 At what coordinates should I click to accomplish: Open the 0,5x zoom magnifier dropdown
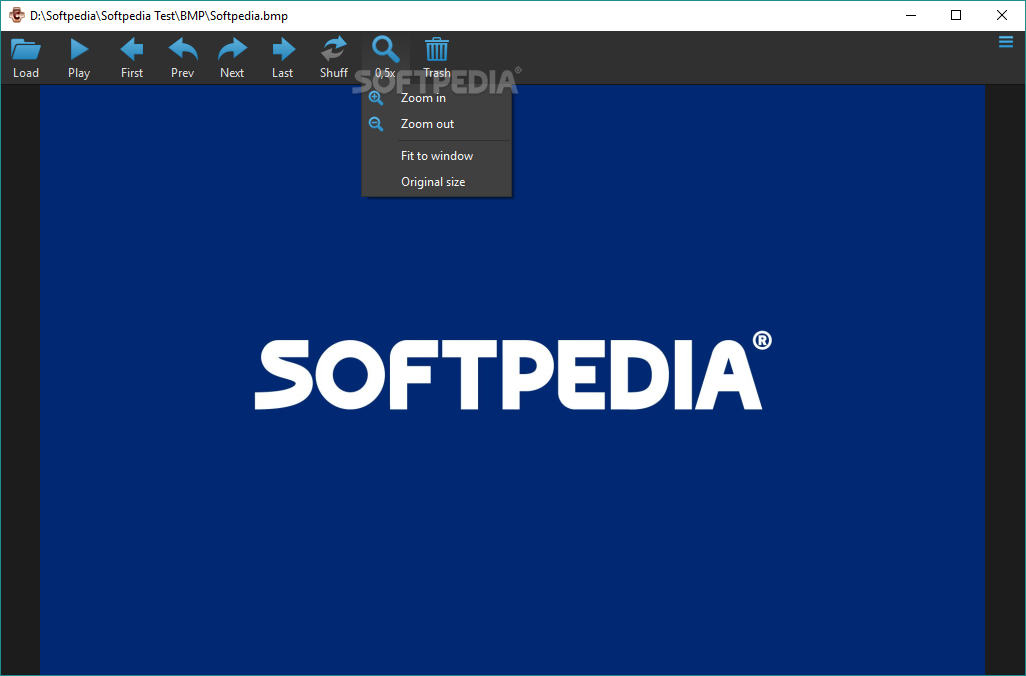(385, 58)
